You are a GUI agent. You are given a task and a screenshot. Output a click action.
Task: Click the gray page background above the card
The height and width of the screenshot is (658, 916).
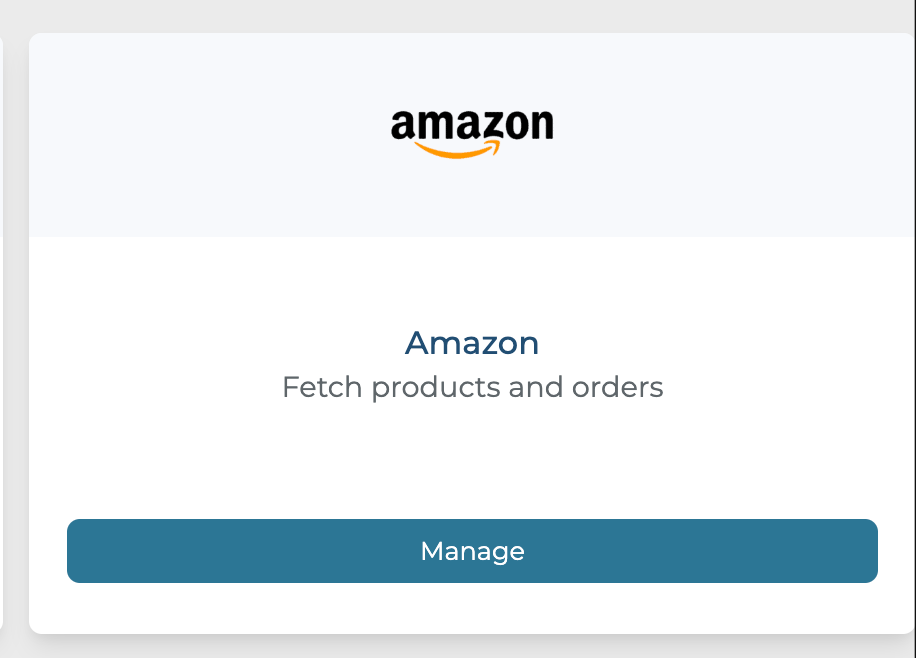click(x=472, y=15)
